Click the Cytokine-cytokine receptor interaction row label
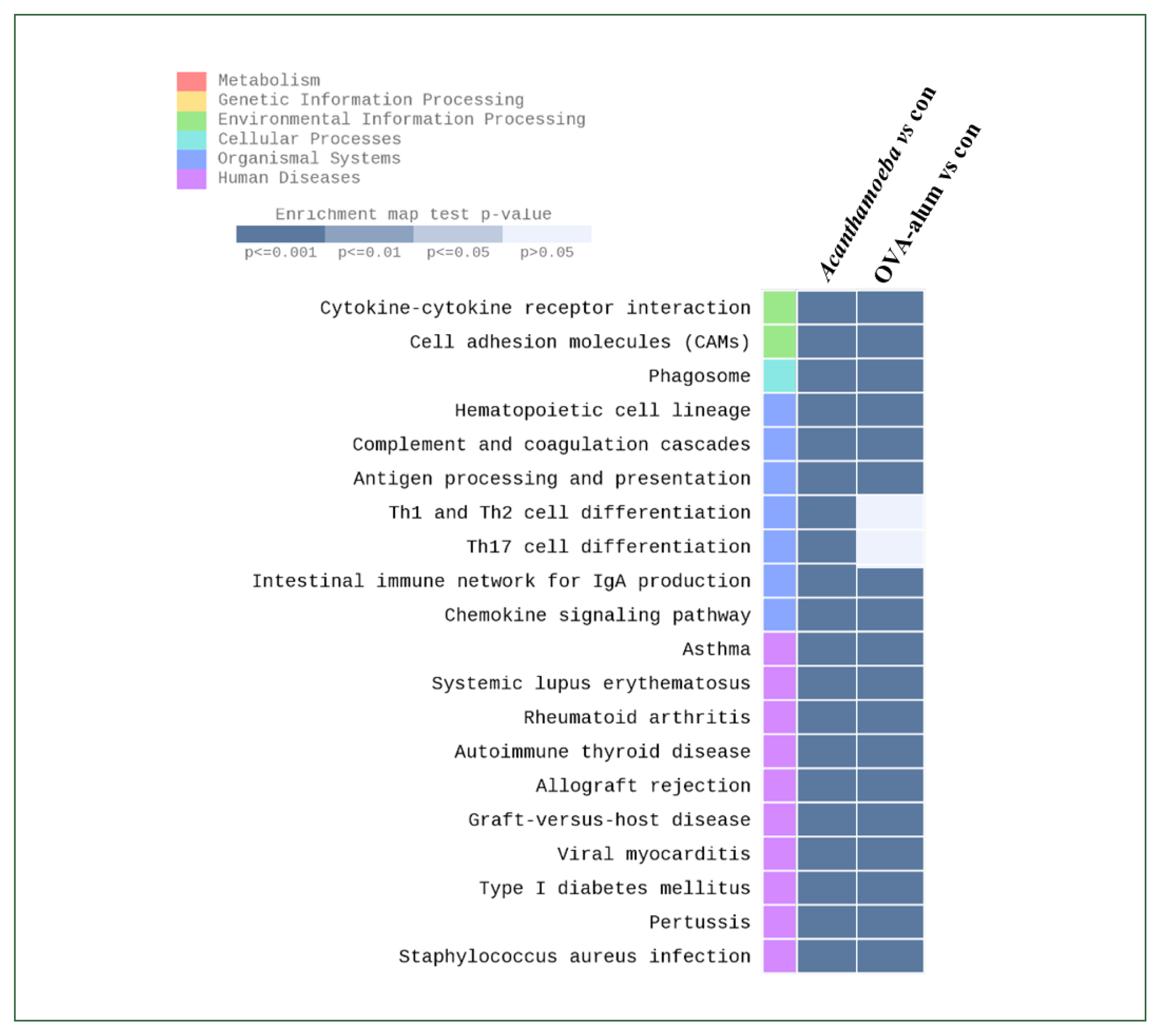The image size is (1161, 1036). click(x=535, y=308)
